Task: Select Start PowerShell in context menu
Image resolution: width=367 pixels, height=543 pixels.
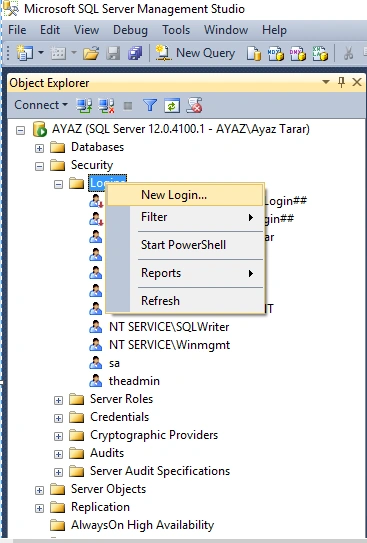Action: click(x=185, y=245)
